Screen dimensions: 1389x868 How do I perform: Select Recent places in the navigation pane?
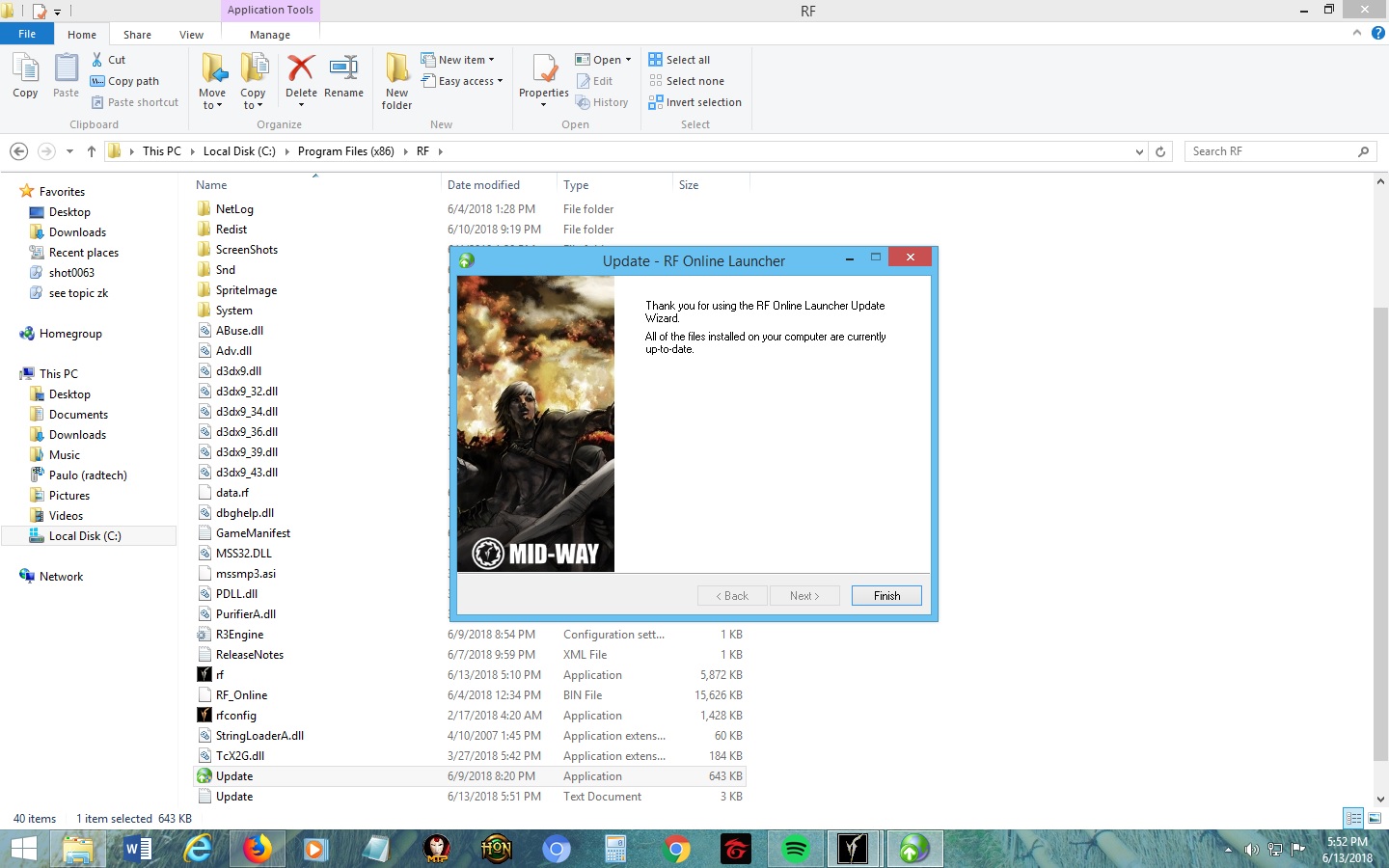83,253
